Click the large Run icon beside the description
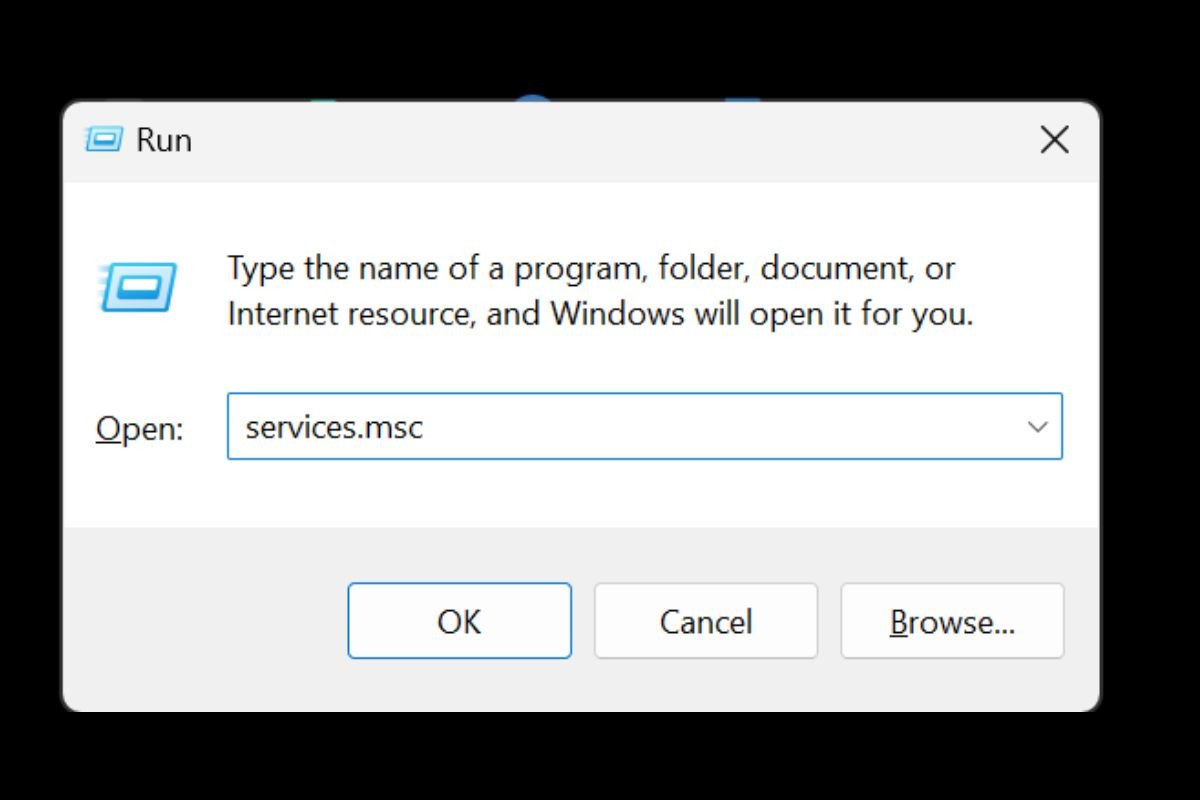 [138, 287]
